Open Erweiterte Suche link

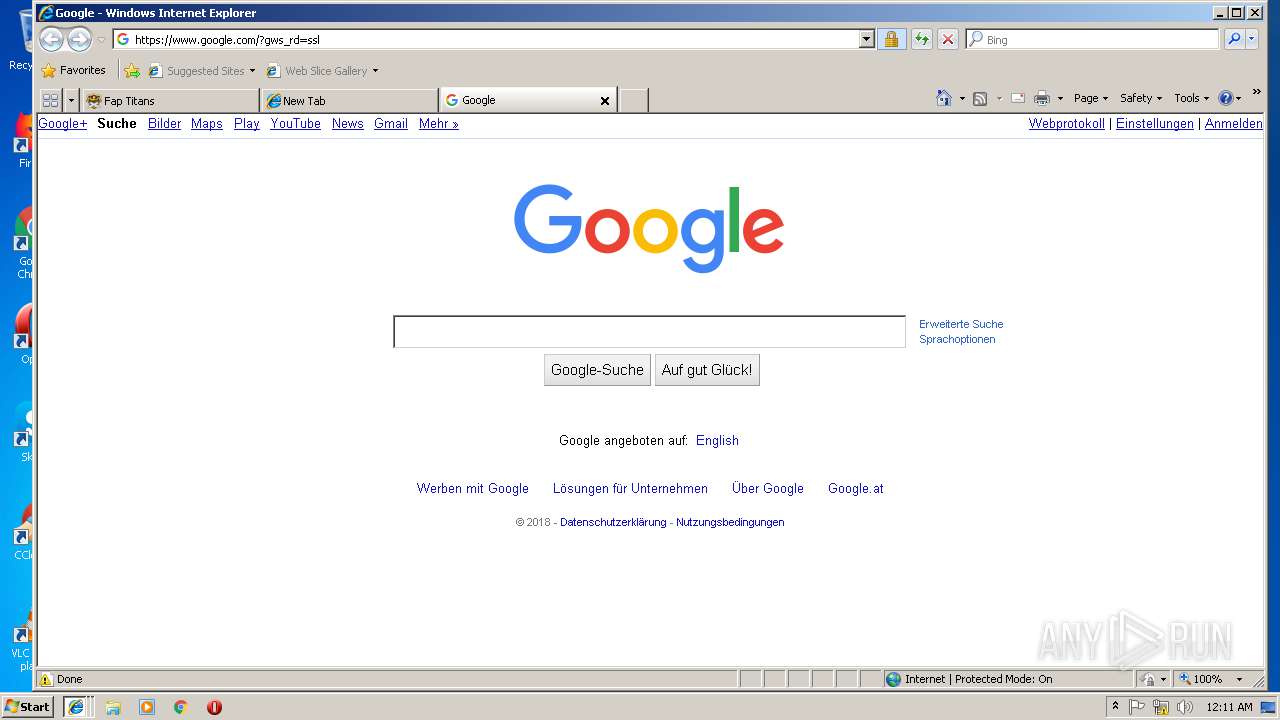(961, 324)
